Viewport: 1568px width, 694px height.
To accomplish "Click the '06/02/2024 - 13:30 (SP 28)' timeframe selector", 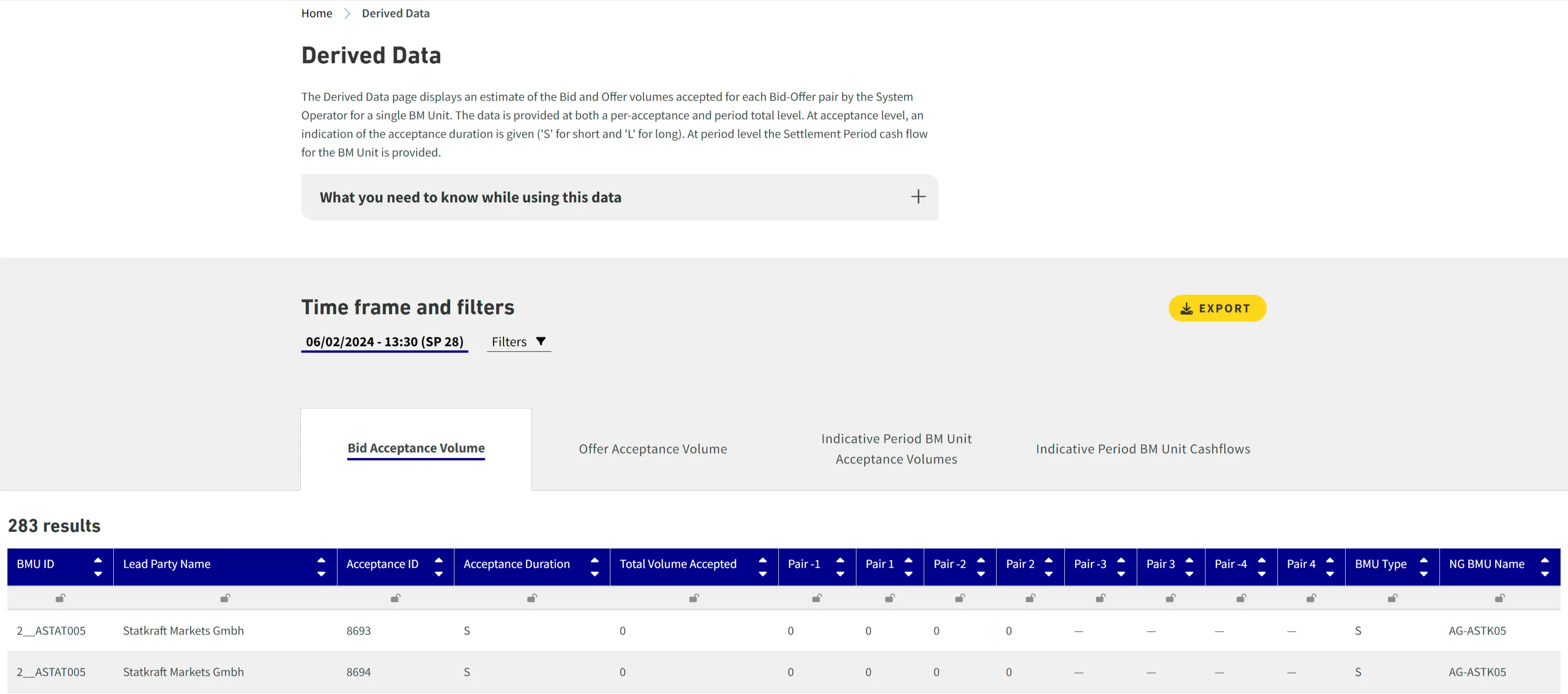I will tap(384, 341).
